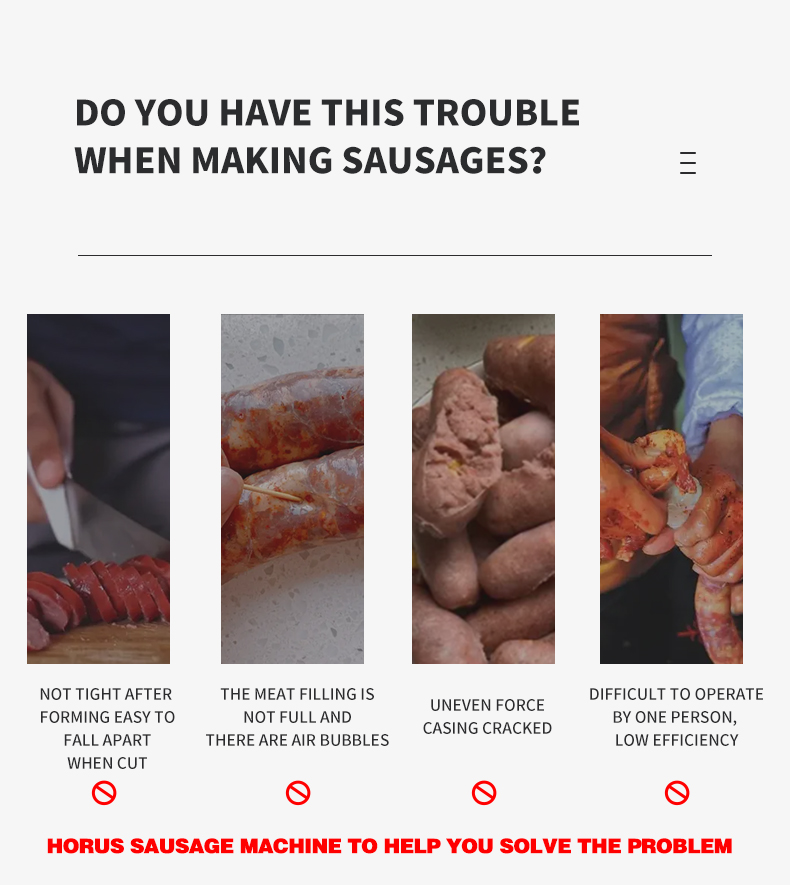Click prohibition icon under 'WHEN CUT' caption
The height and width of the screenshot is (885, 790).
[x=104, y=792]
